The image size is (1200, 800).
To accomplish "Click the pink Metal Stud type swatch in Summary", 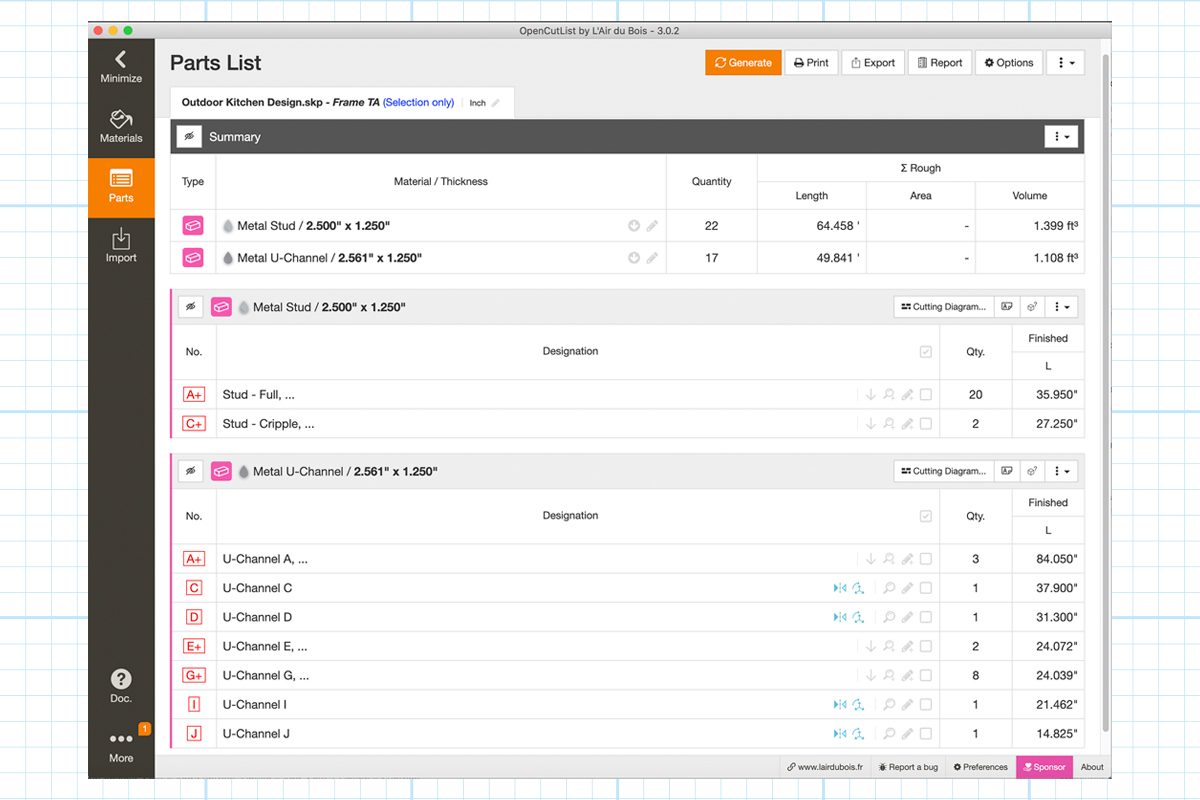I will [x=193, y=226].
